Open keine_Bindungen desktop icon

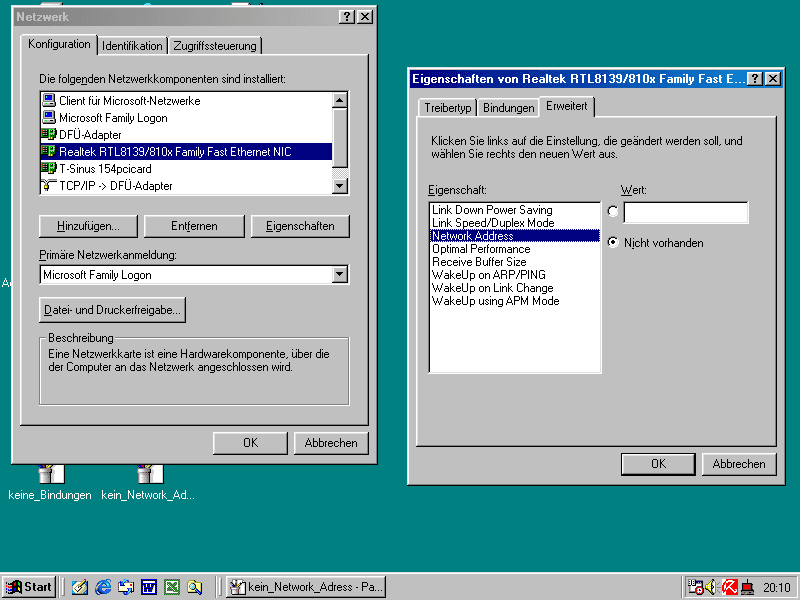tap(50, 482)
